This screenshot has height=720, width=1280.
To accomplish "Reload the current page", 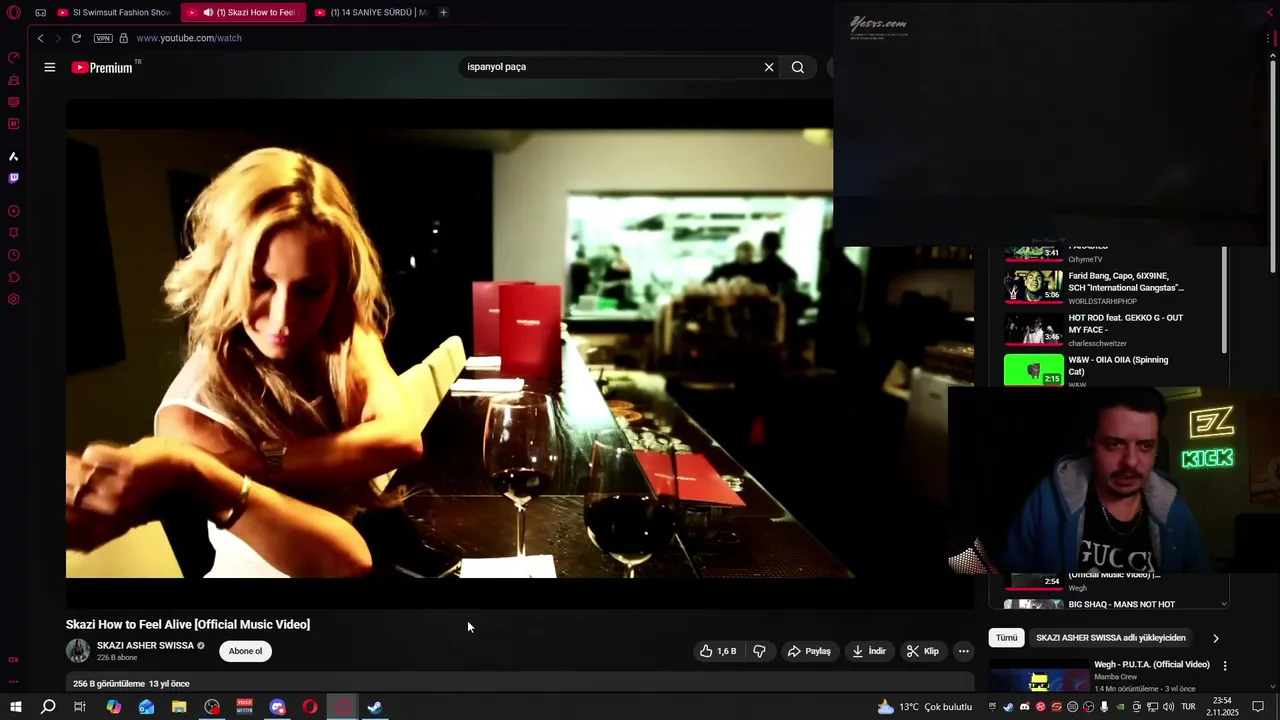I will coord(76,38).
